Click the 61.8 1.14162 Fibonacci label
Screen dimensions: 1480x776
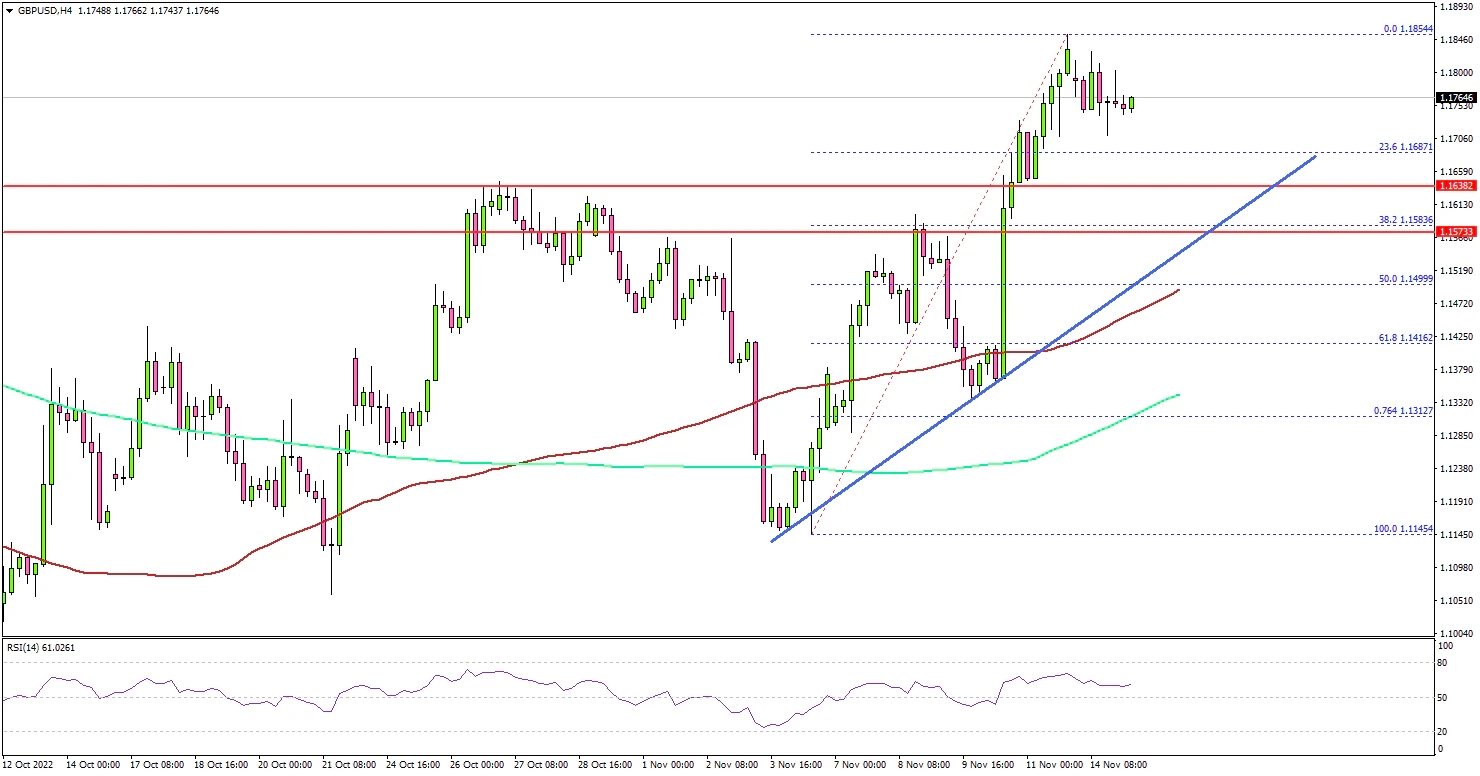click(1408, 338)
